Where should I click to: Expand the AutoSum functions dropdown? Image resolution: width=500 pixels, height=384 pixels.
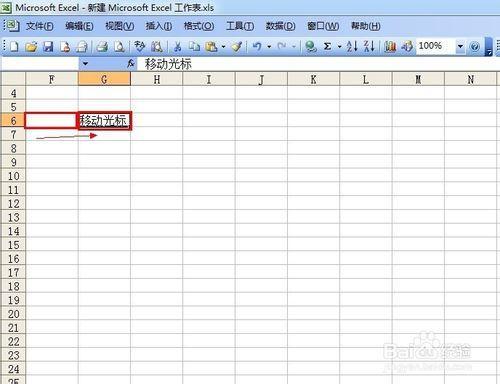pyautogui.click(x=339, y=46)
